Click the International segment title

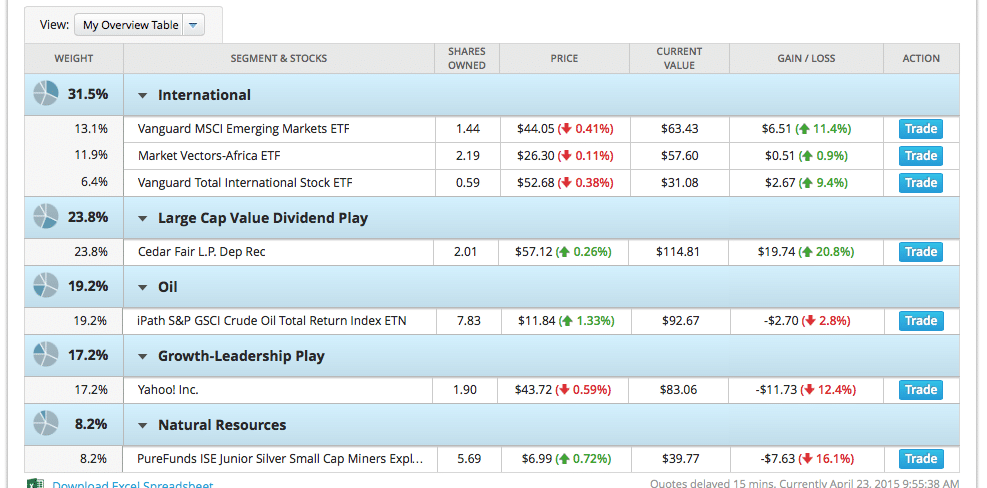pyautogui.click(x=204, y=95)
